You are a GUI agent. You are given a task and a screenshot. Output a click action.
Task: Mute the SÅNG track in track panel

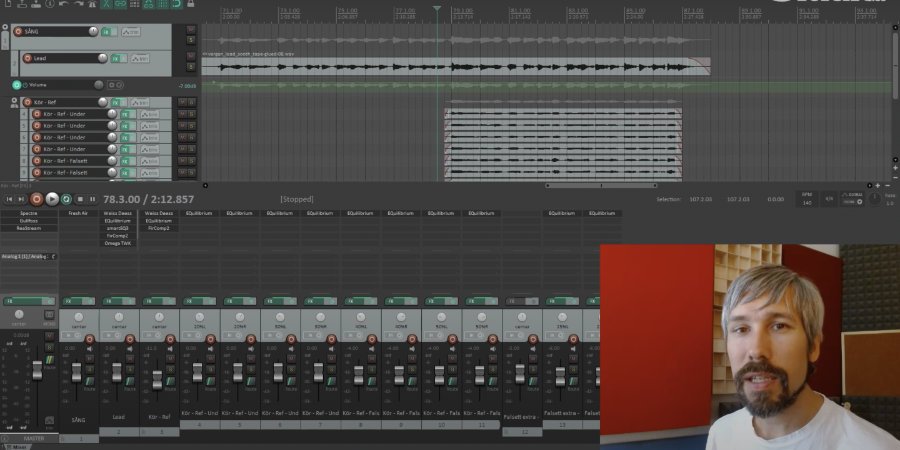191,29
